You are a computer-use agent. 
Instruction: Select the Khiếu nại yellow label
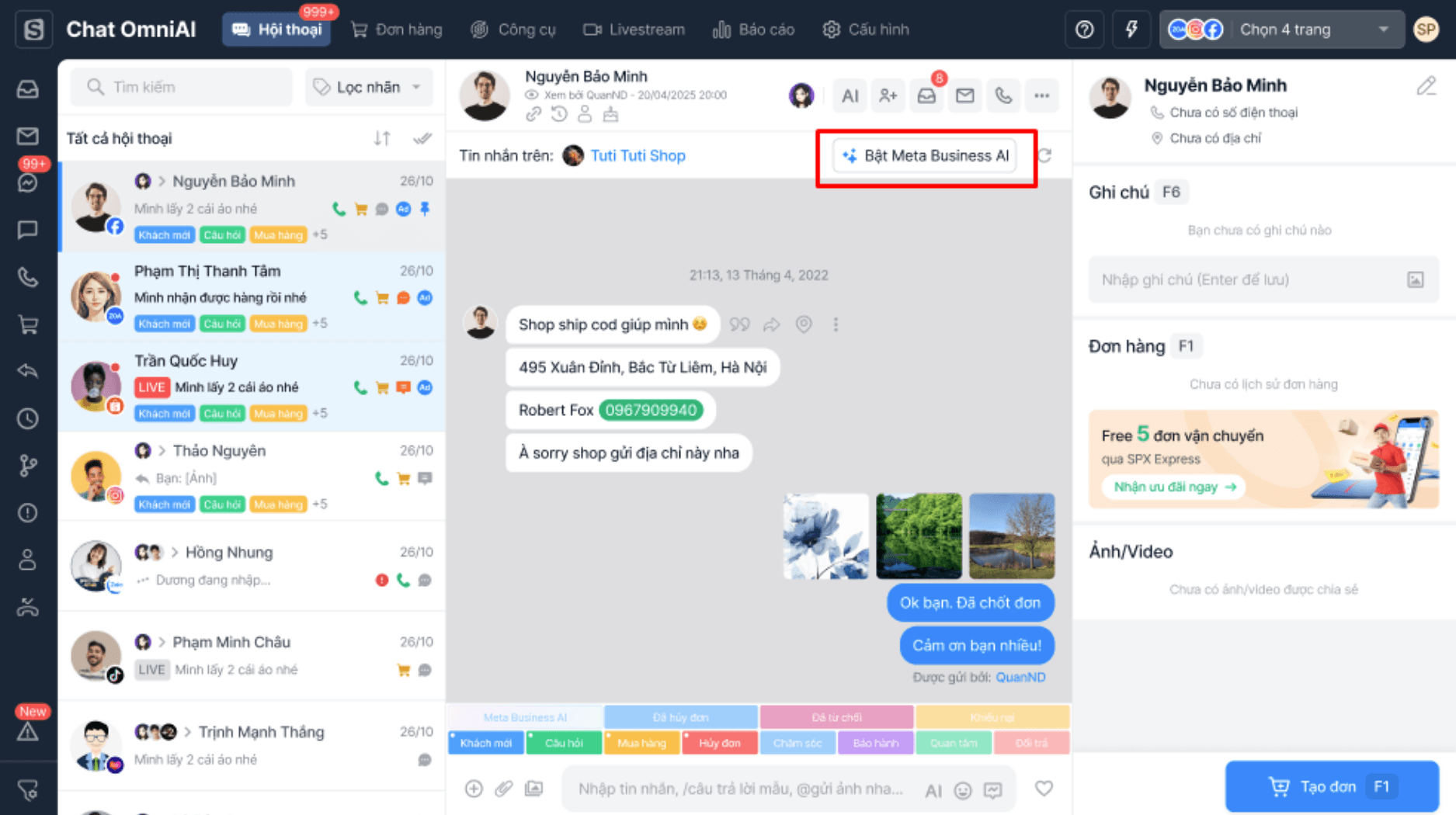[x=992, y=717]
